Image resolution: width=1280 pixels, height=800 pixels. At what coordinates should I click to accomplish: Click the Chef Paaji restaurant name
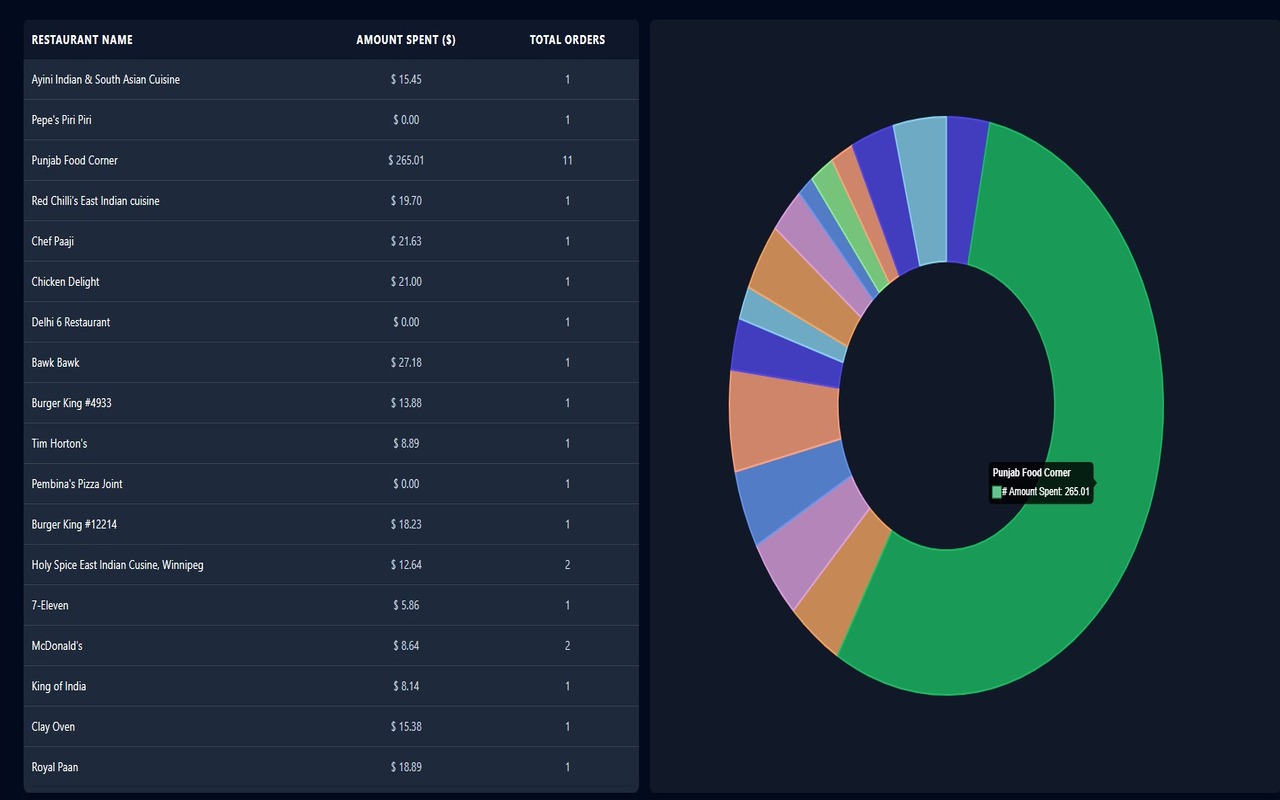(52, 241)
